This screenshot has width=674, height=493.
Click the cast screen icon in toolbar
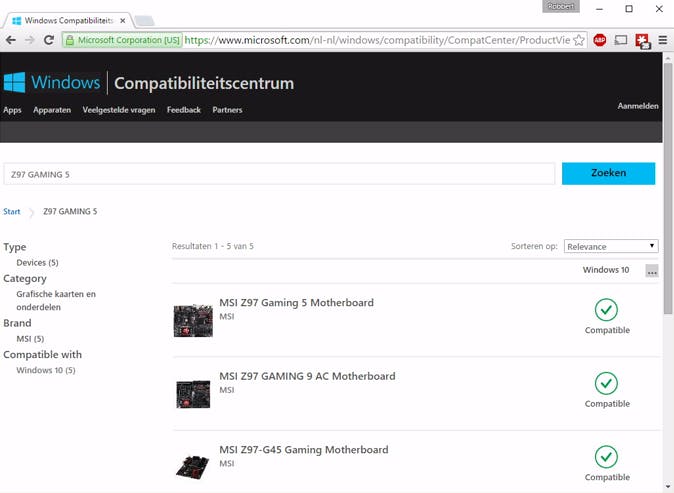point(621,40)
